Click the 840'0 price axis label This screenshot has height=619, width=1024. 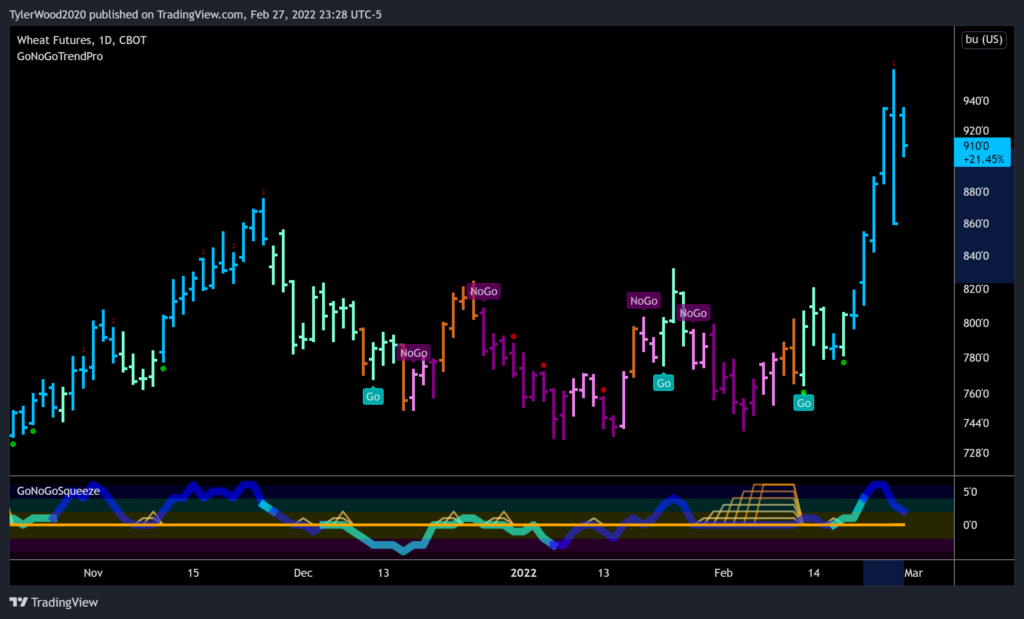click(x=976, y=255)
